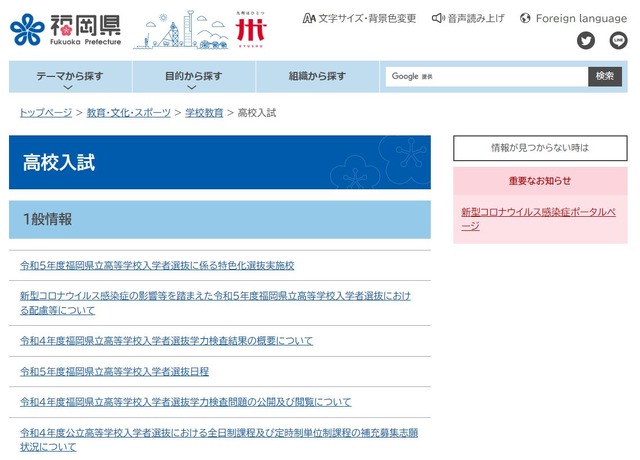Click the 重要なお知らせ header
Viewport: 640px width, 460px height.
[540, 181]
